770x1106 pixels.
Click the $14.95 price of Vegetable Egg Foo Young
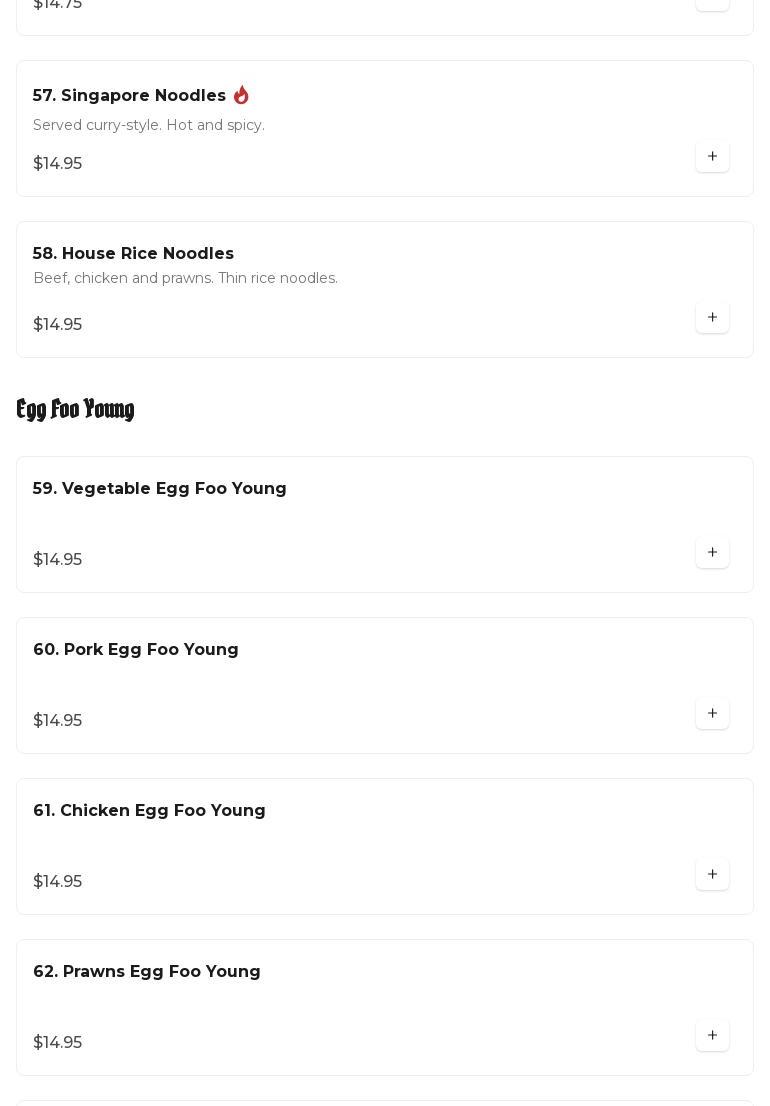(58, 560)
